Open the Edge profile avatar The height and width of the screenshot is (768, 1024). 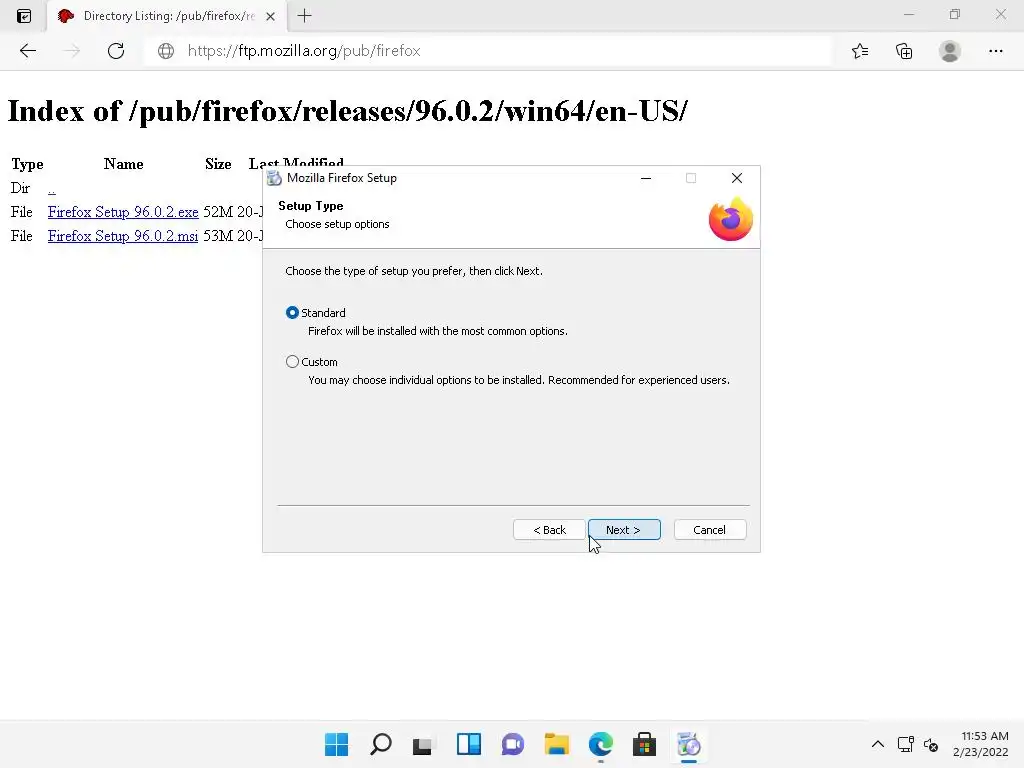click(950, 51)
